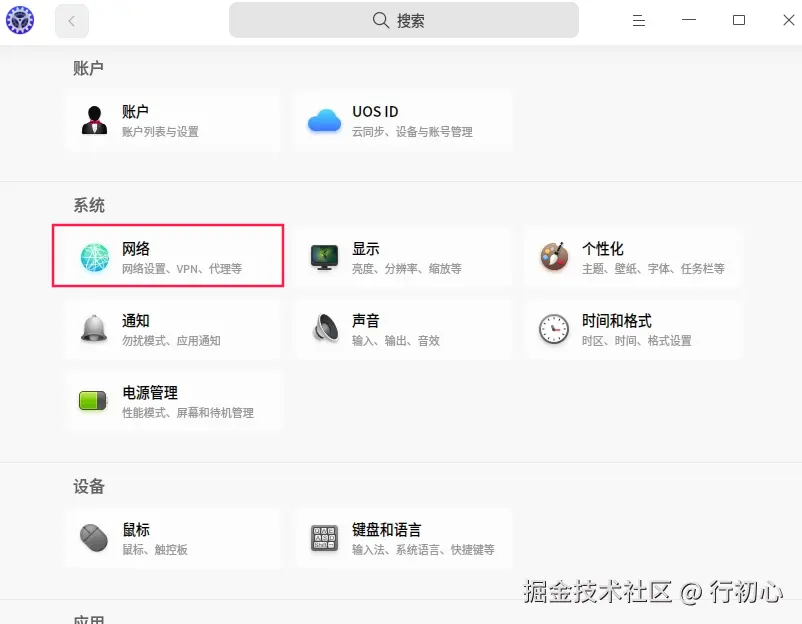
Task: Click 账户列表与设置 description
Action: (160, 132)
